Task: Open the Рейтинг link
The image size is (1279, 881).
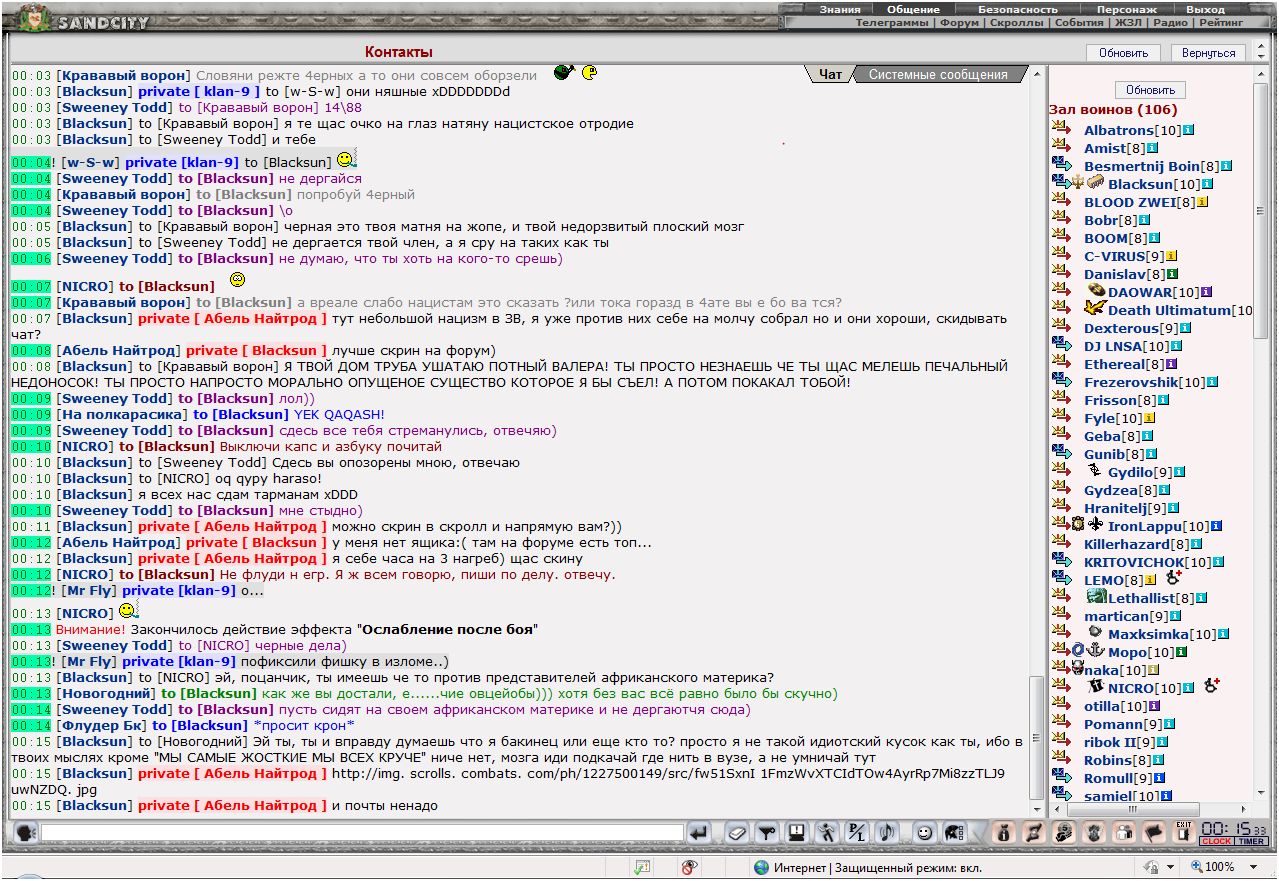Action: (x=1221, y=22)
